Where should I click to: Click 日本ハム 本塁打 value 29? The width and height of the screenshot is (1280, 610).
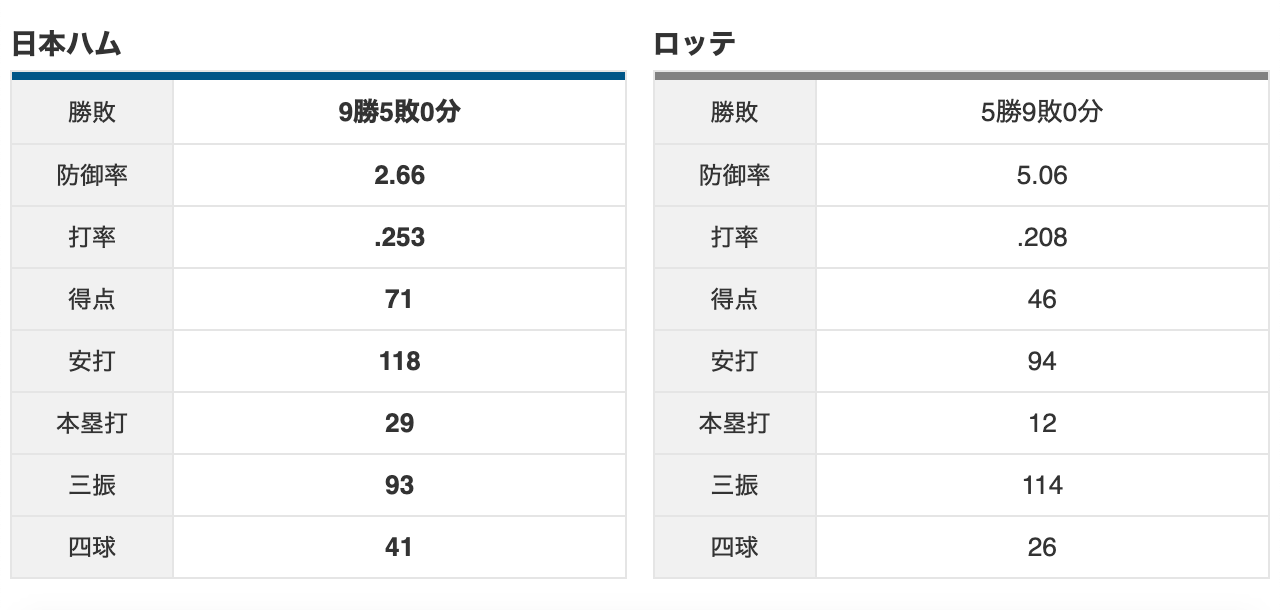(x=399, y=423)
